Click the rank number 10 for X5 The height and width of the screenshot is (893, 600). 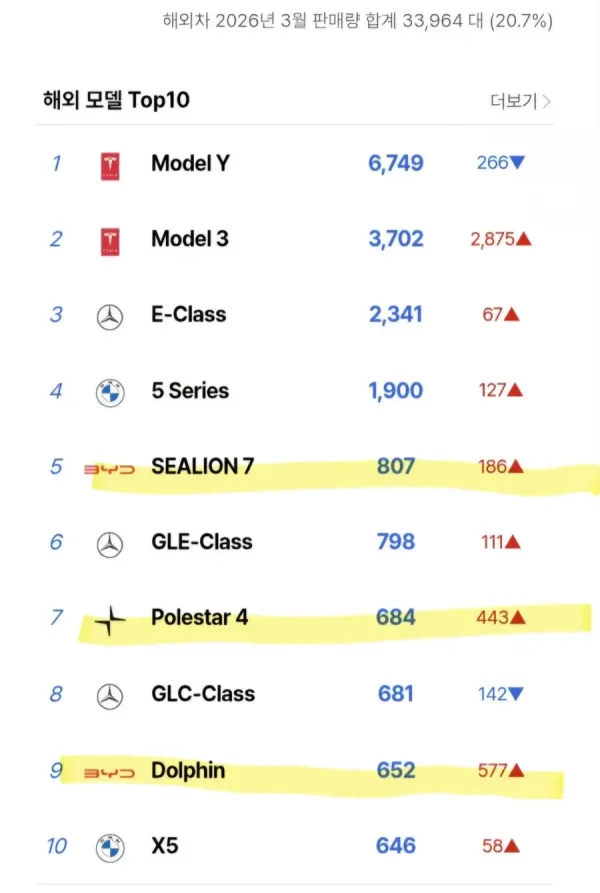click(57, 847)
